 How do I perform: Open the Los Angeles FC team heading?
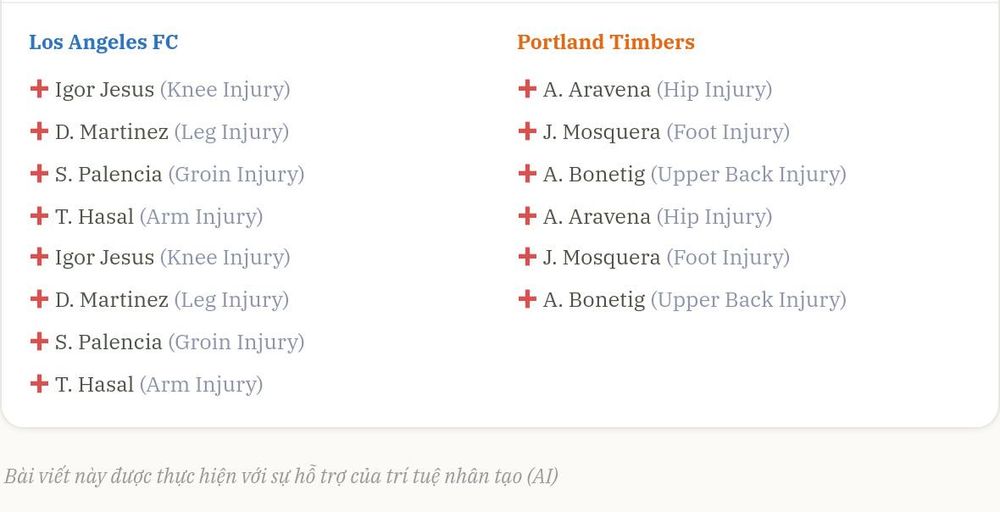[x=103, y=42]
